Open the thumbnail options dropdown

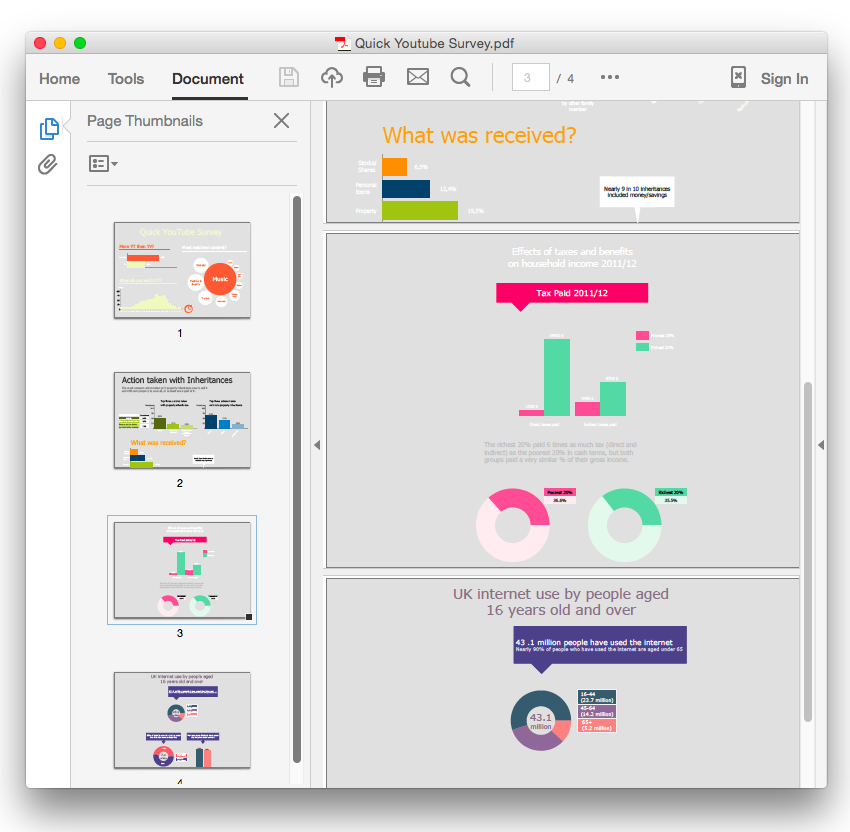point(103,163)
